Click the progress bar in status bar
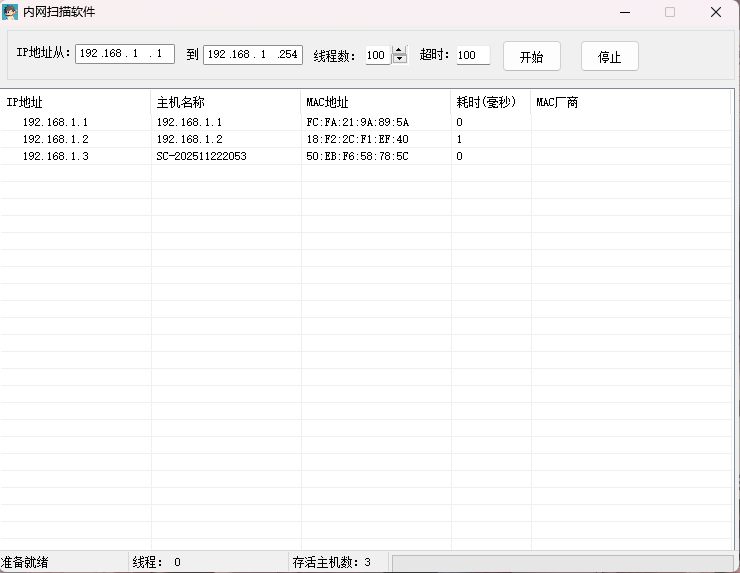This screenshot has width=740, height=573. (x=562, y=563)
